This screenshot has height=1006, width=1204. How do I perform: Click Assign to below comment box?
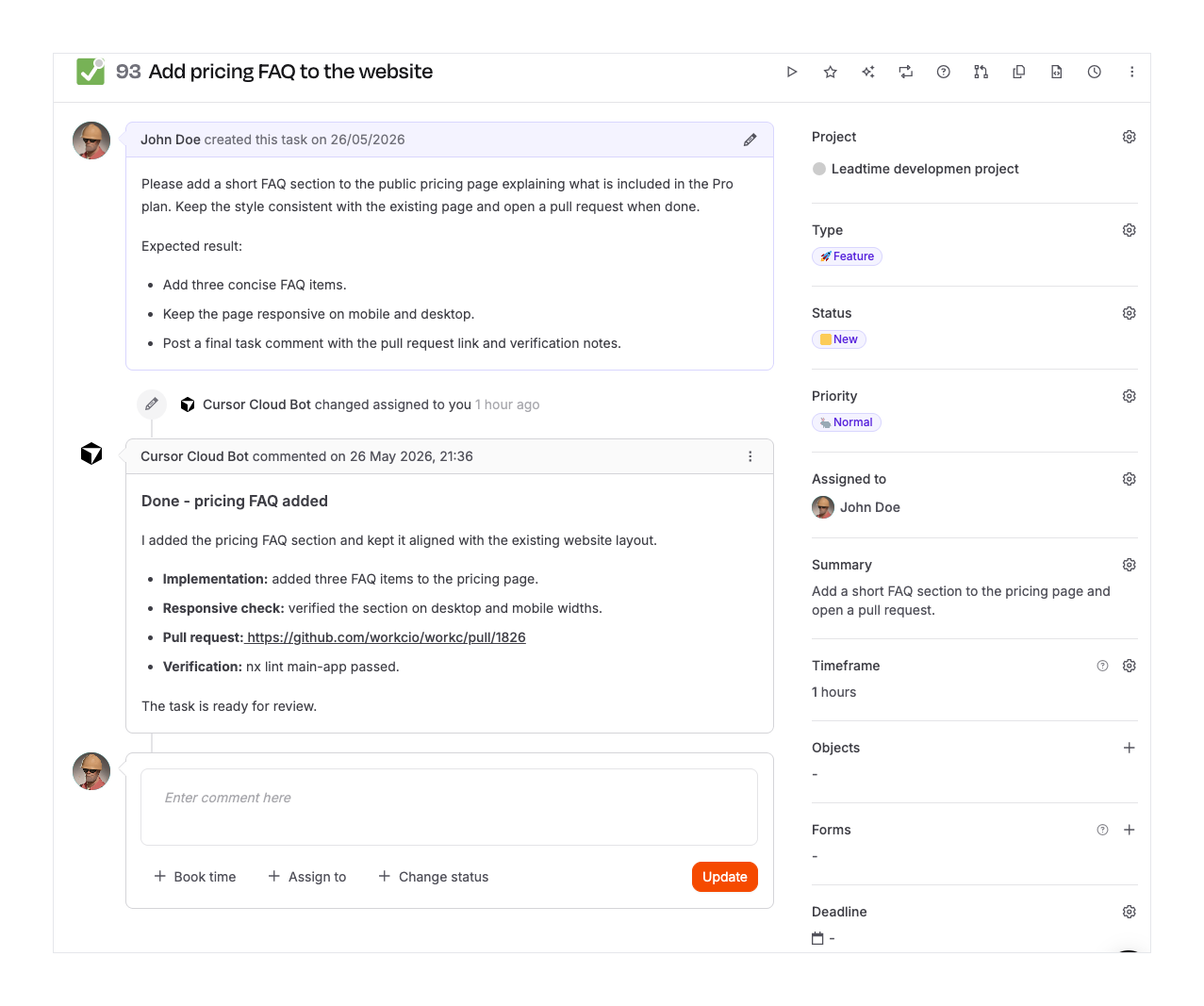(x=307, y=877)
